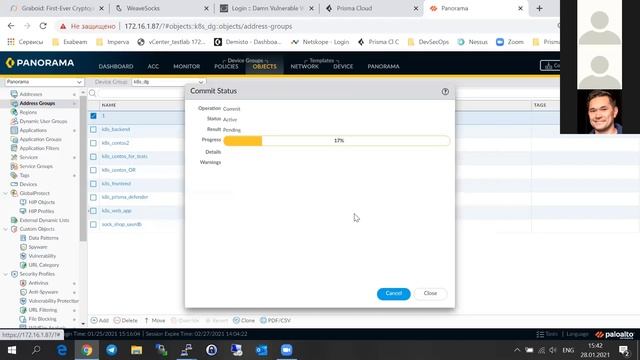Click the search magnifier above the table
The width and height of the screenshot is (640, 360).
point(93,93)
